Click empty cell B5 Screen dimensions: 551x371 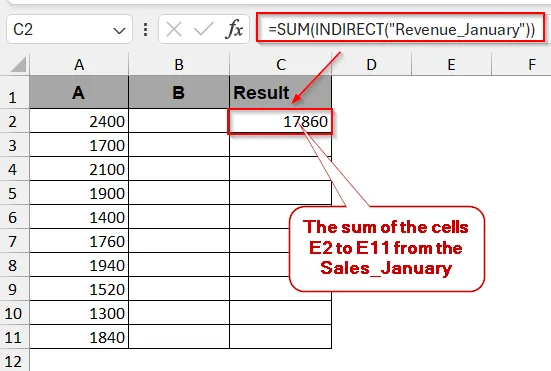tap(179, 193)
